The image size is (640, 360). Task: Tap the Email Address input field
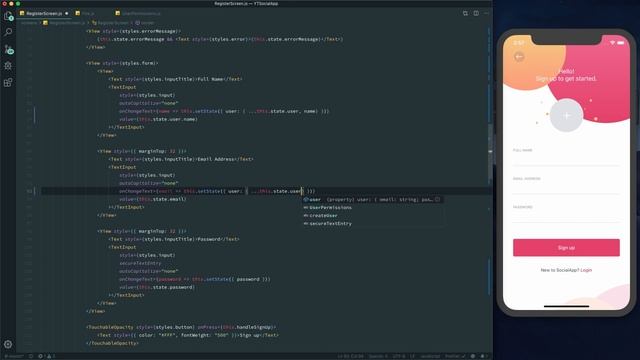(x=566, y=188)
